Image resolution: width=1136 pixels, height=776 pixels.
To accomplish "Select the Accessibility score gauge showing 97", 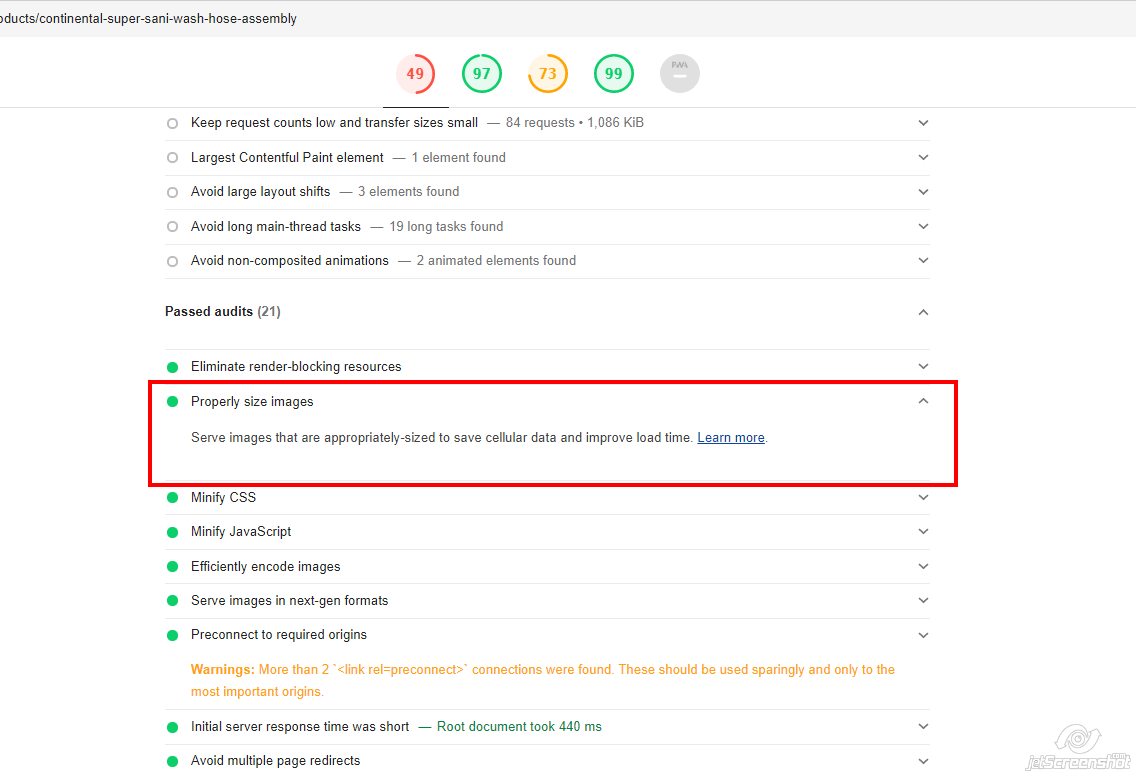I will (x=481, y=74).
